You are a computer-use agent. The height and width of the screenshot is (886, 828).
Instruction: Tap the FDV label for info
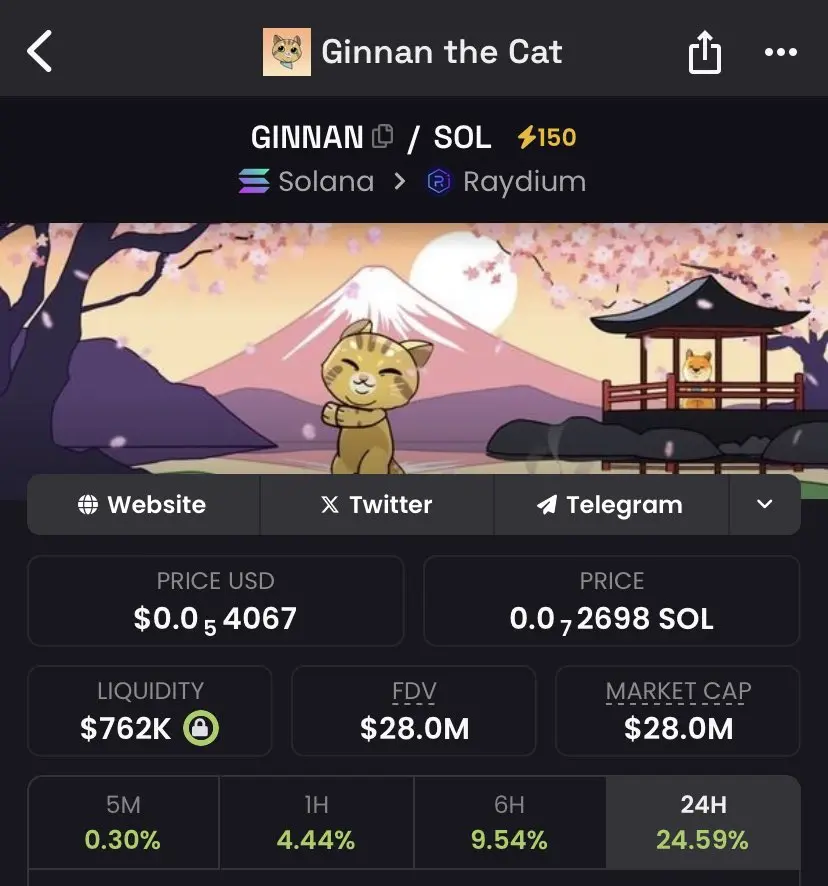[x=414, y=691]
